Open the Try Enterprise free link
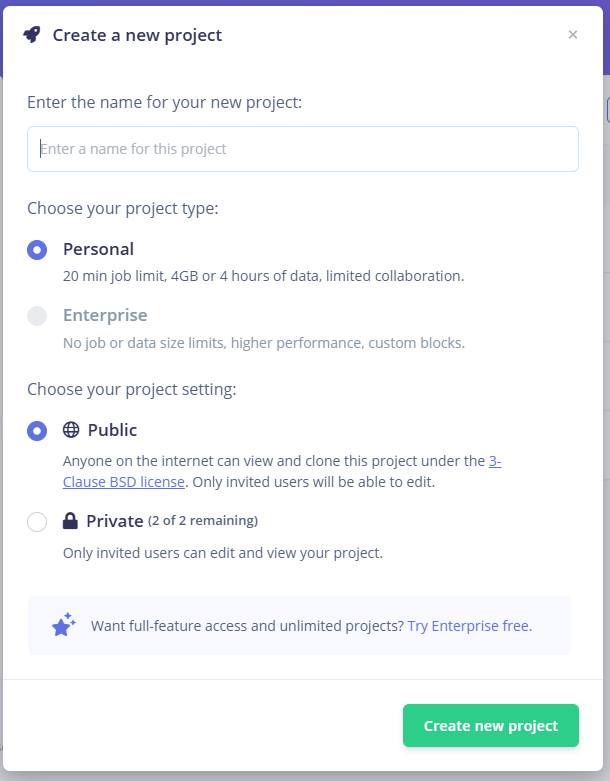This screenshot has width=610, height=781. [x=470, y=626]
